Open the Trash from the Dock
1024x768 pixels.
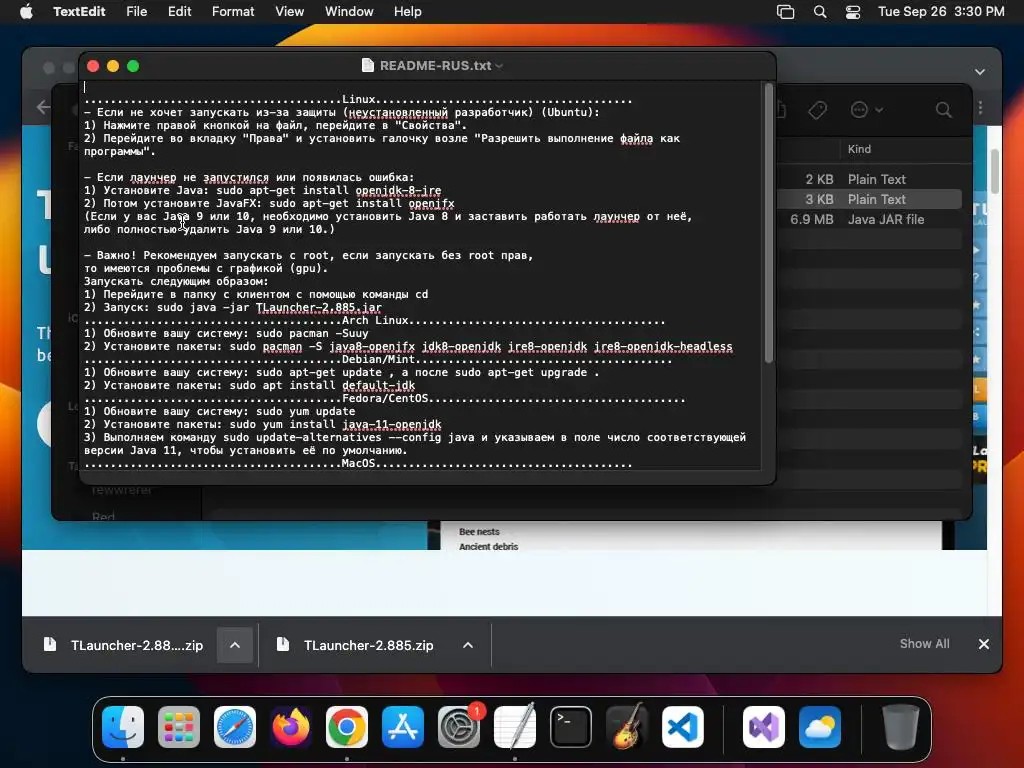coord(900,727)
